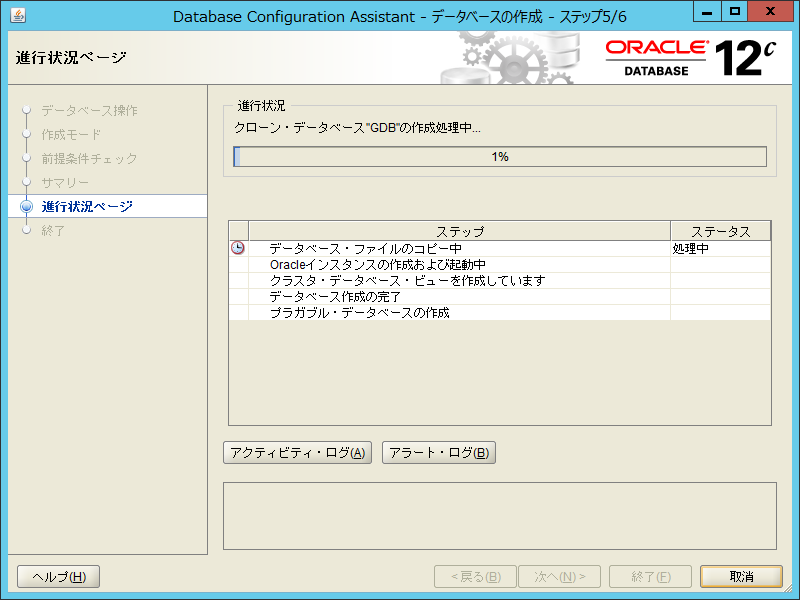Open the Activity Log (アクティビティ・ログ)
800x600 pixels.
coord(297,453)
